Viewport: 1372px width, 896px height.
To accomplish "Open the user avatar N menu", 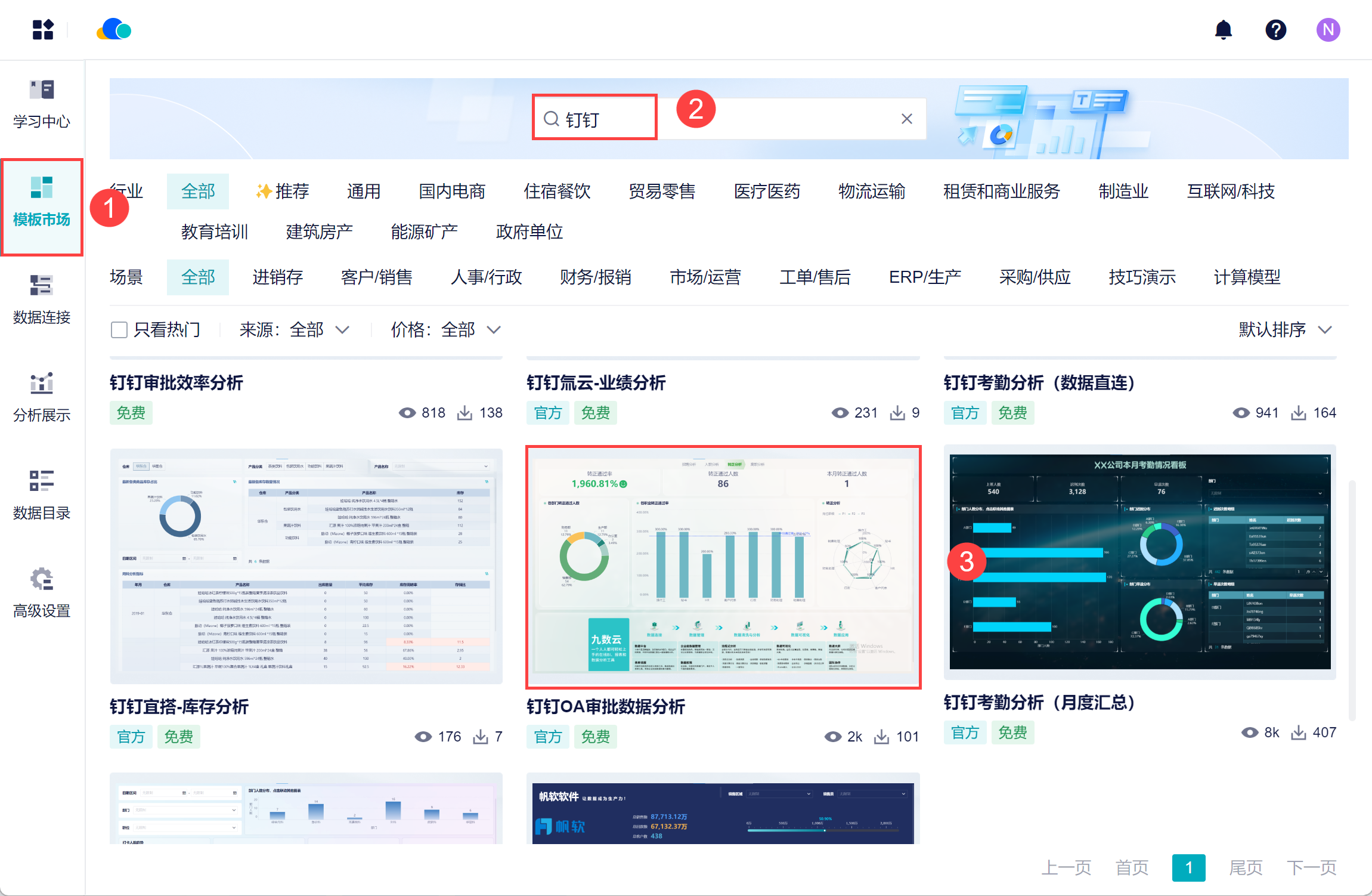I will click(1328, 30).
